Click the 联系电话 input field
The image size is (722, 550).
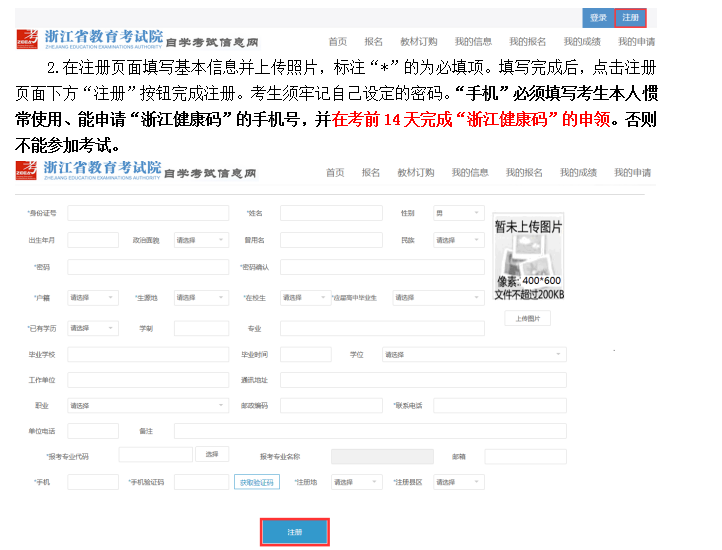point(500,405)
